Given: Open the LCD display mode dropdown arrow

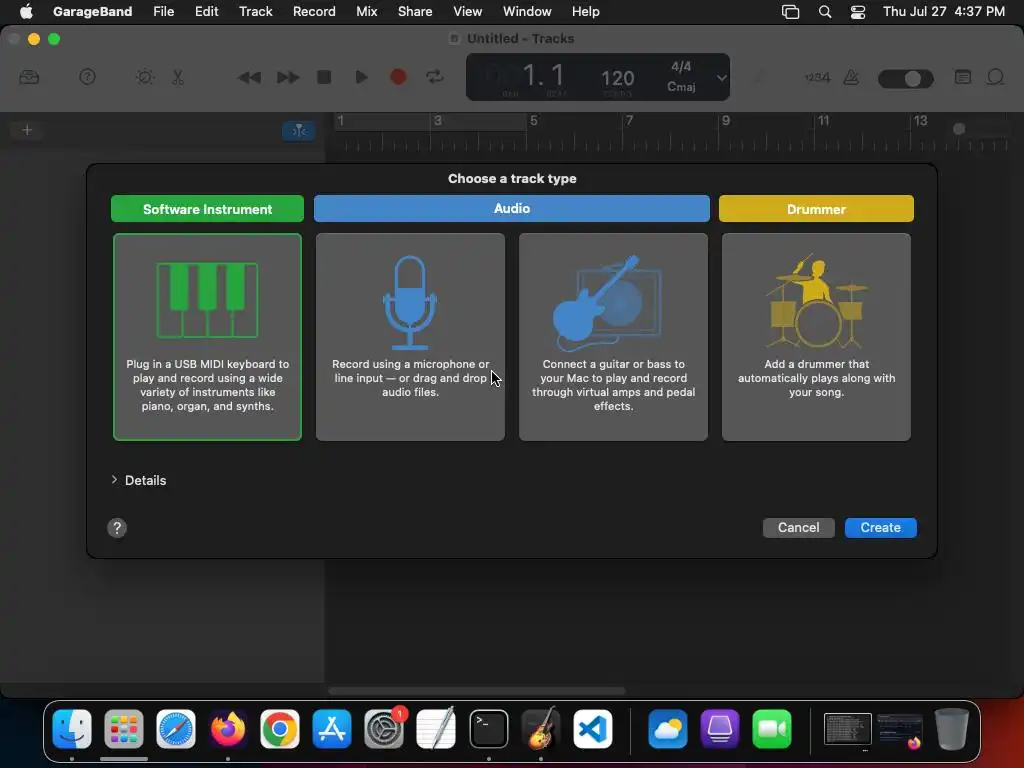Looking at the screenshot, I should coord(721,77).
